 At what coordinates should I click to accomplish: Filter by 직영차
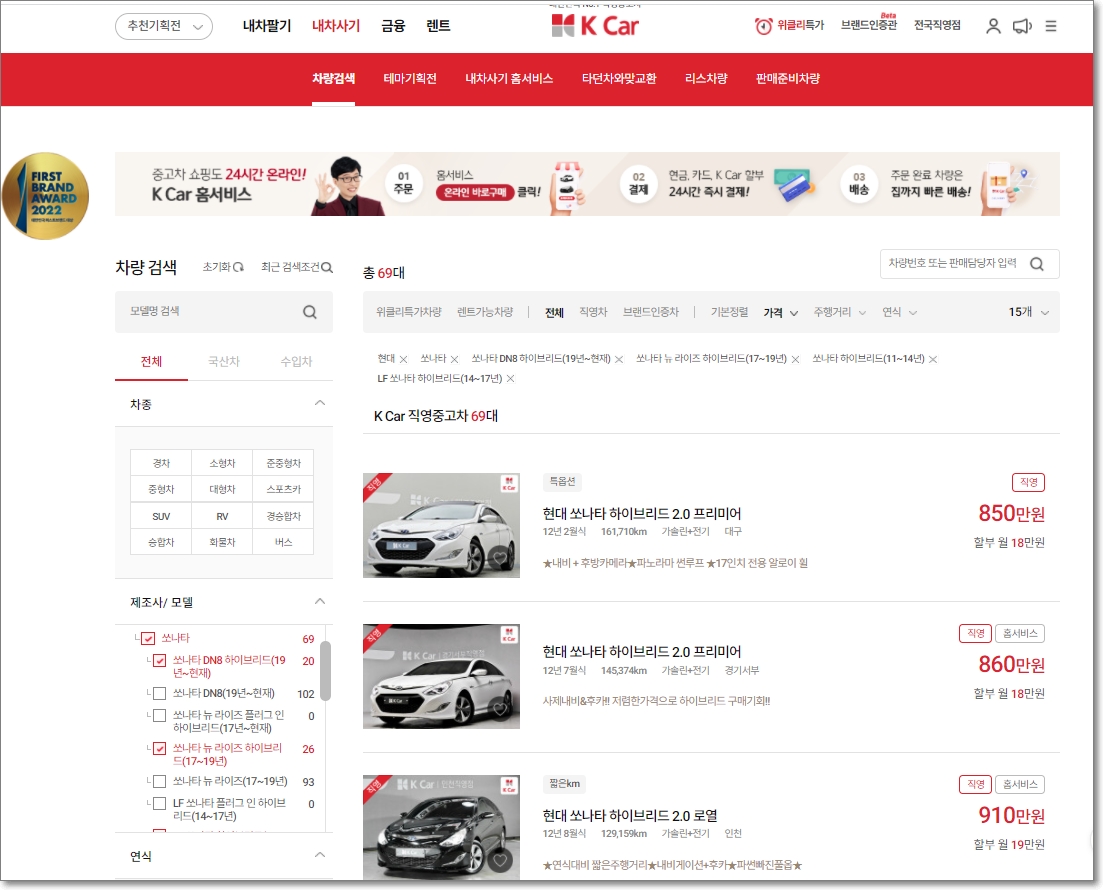[x=593, y=312]
